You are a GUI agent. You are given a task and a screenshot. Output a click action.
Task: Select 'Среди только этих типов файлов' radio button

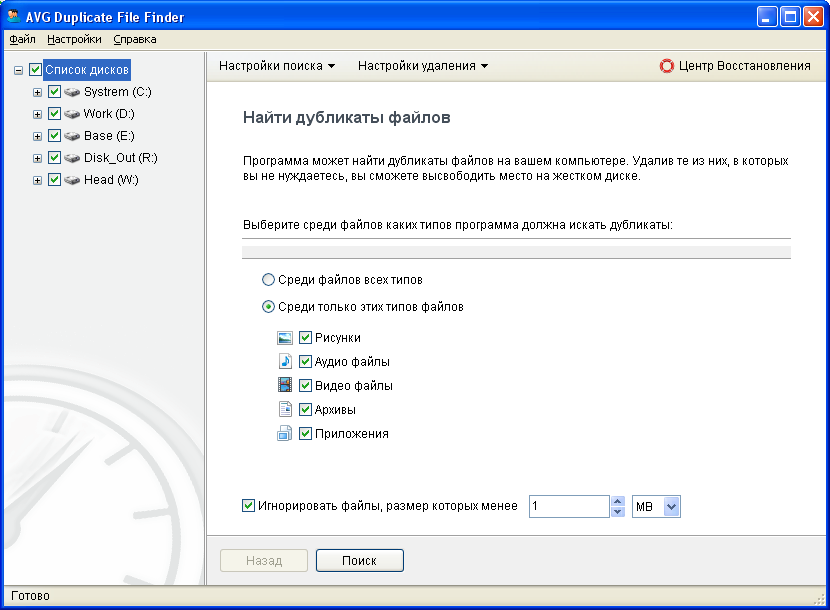tap(268, 307)
